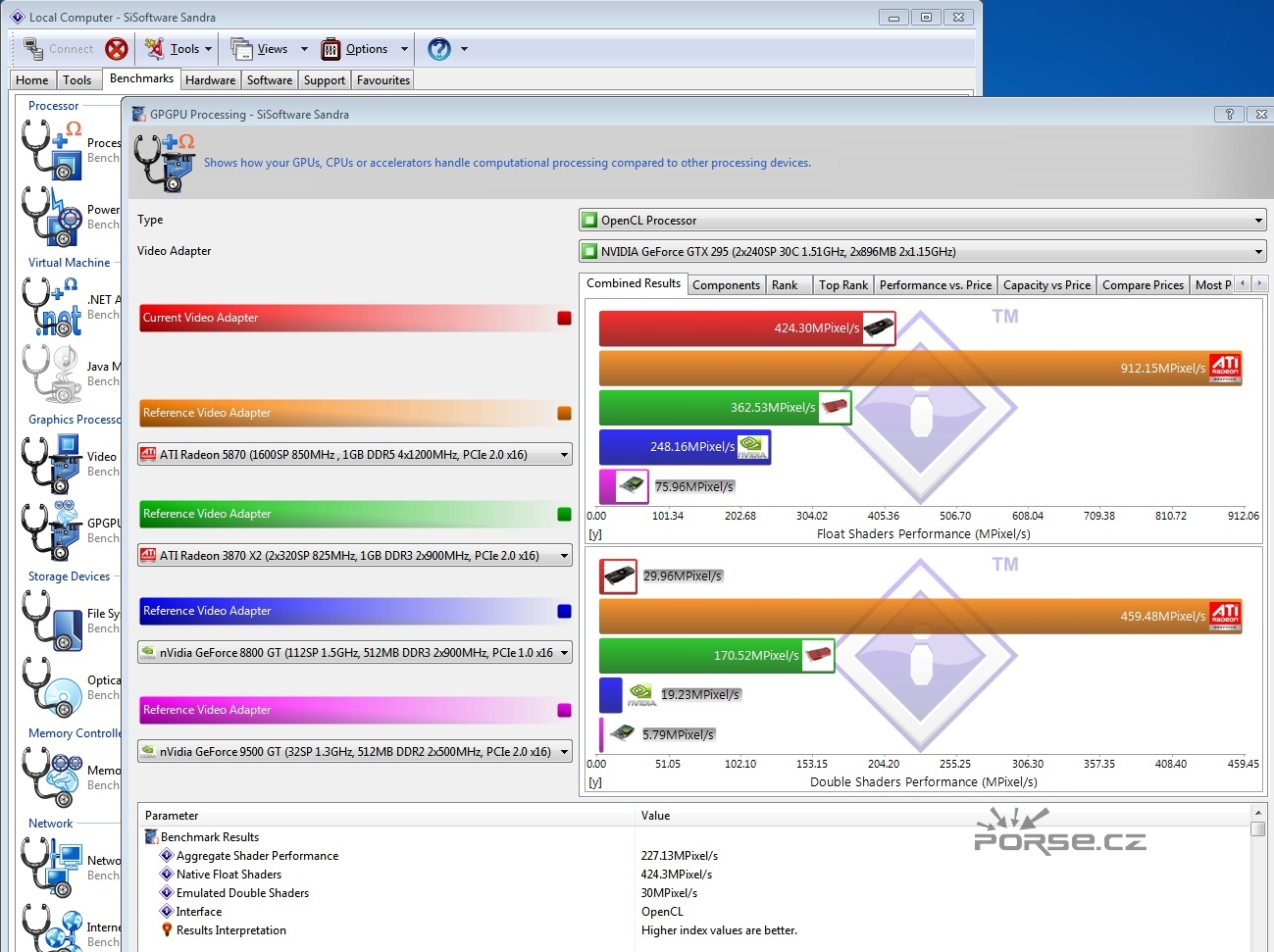This screenshot has height=952, width=1274.
Task: Open the Video benchmark icon
Action: coord(52,464)
